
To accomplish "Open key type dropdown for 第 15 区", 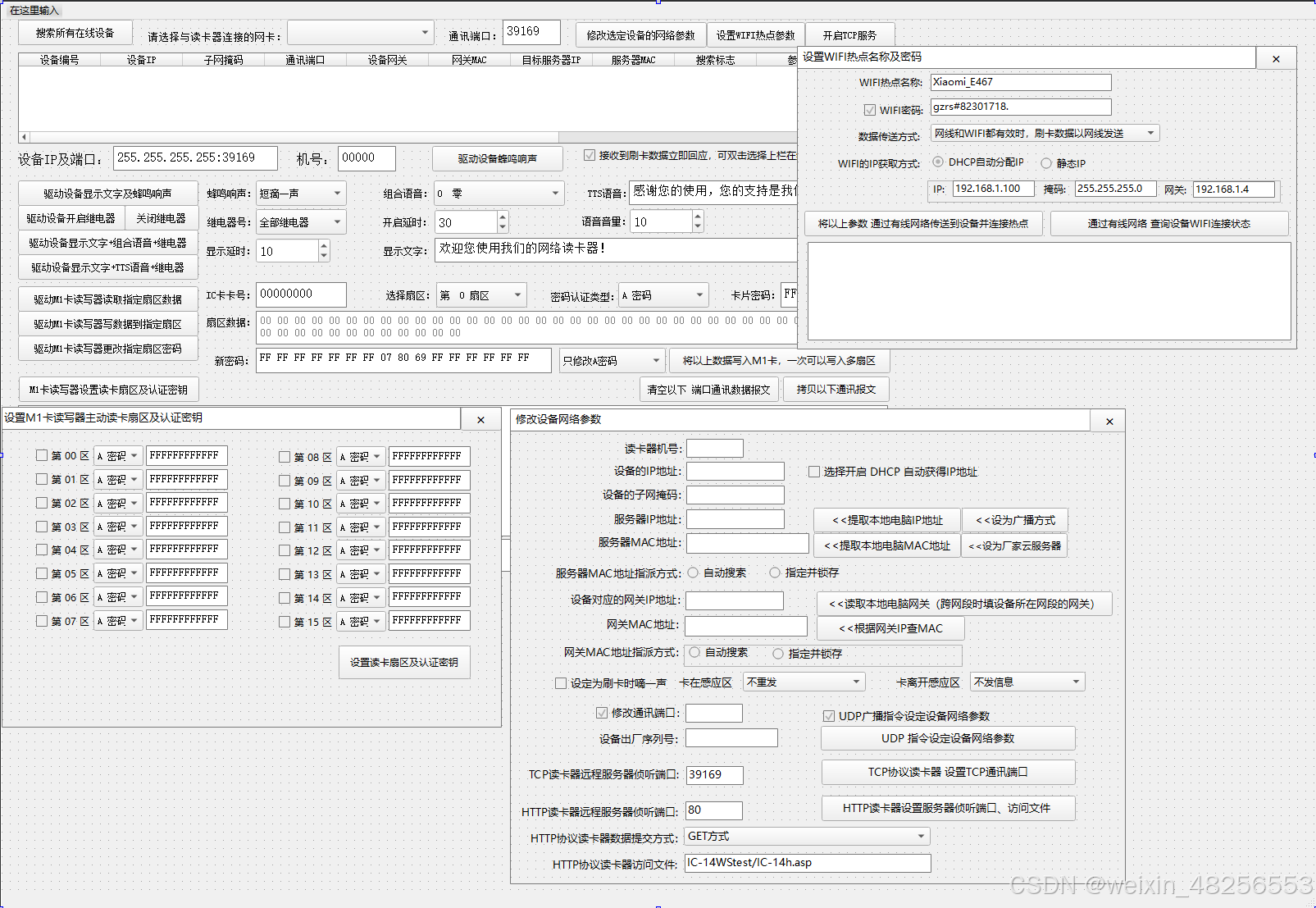I will point(362,622).
